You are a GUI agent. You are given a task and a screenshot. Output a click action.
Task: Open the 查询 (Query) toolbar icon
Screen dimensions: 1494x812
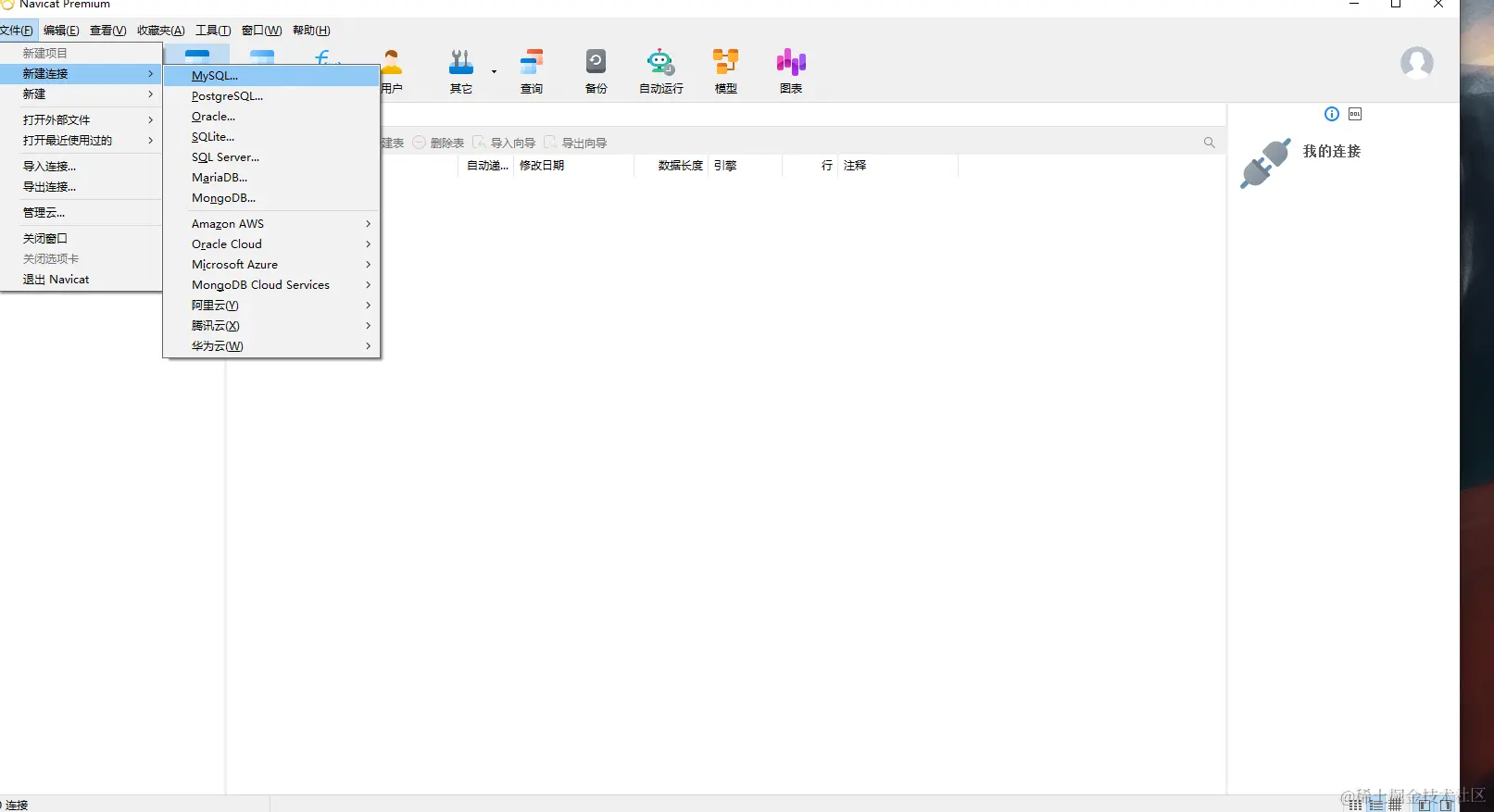pyautogui.click(x=532, y=72)
